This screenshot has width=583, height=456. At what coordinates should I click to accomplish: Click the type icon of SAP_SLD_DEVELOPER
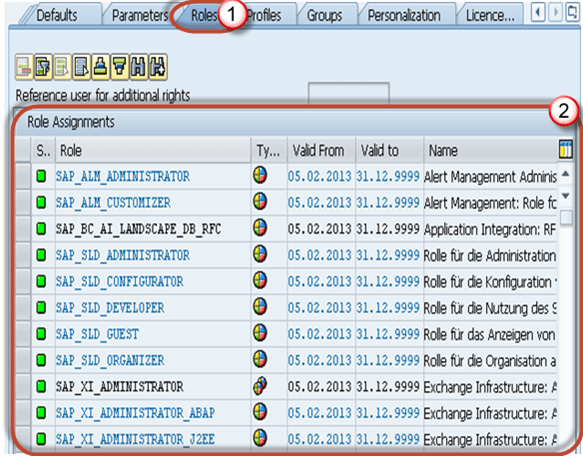[260, 307]
